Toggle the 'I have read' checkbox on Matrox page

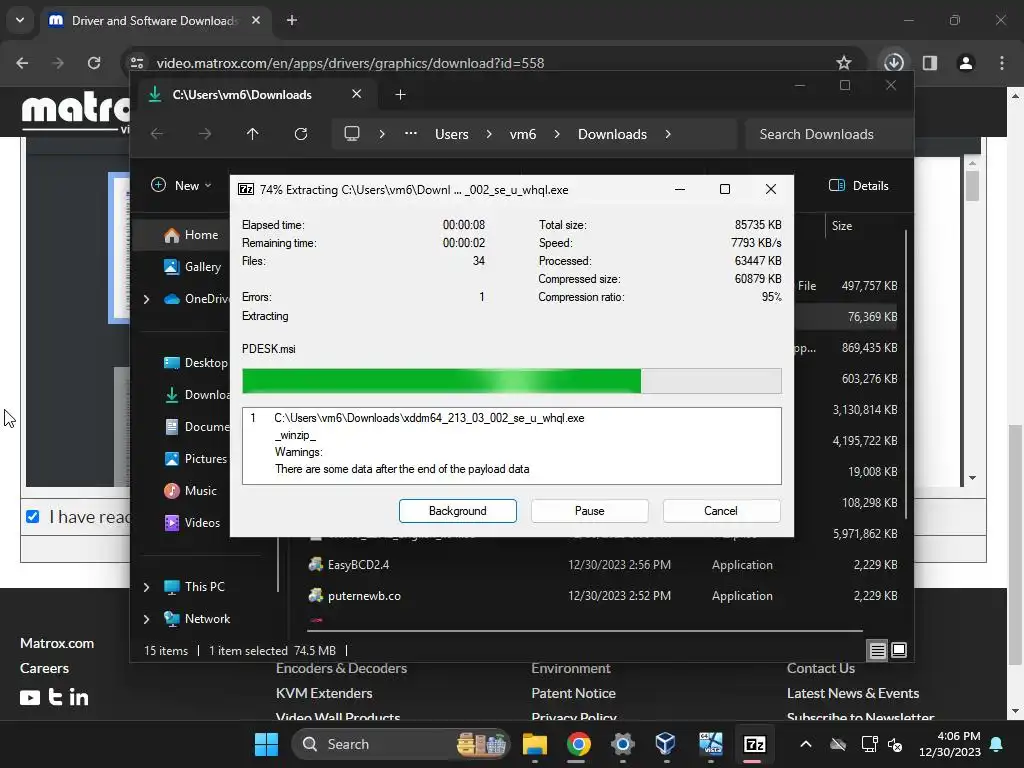33,517
